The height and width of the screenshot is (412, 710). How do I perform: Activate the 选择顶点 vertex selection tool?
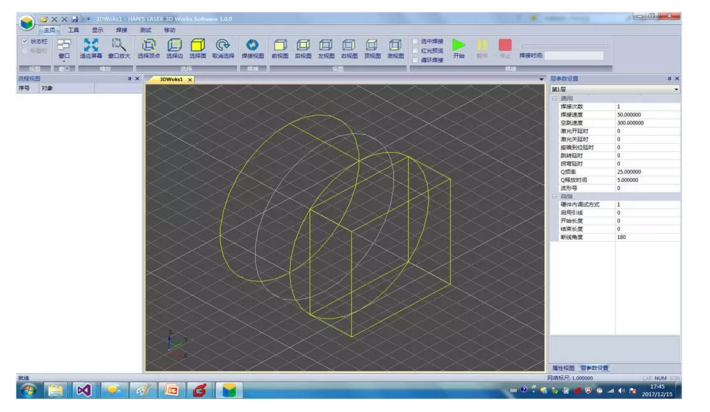pos(148,47)
